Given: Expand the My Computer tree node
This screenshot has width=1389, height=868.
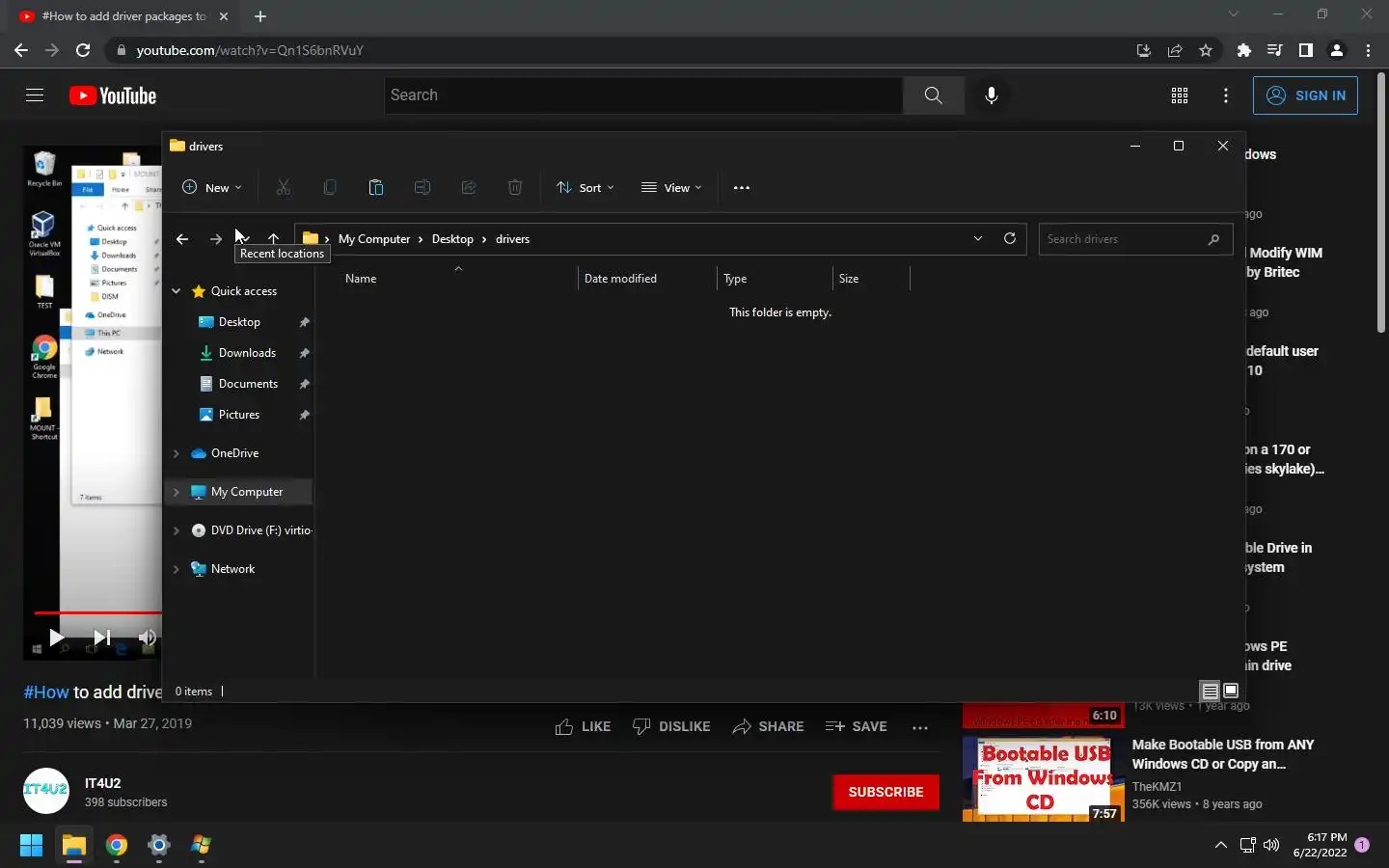Looking at the screenshot, I should pos(176,492).
